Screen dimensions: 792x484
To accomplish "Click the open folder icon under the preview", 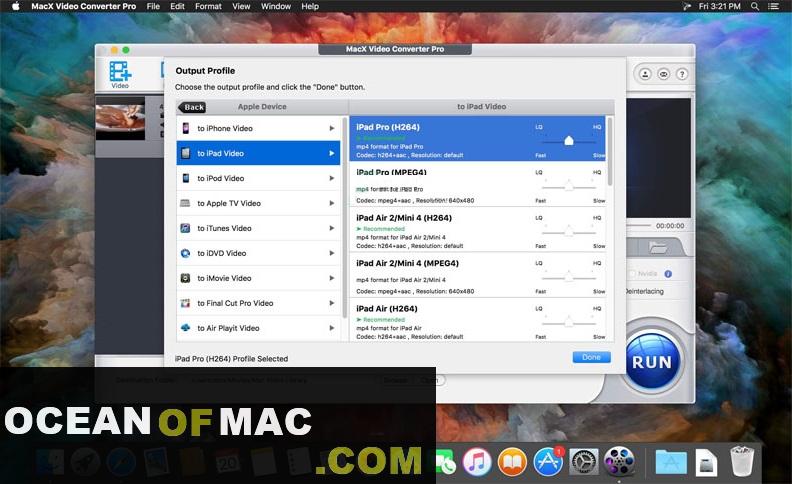I will (x=658, y=248).
